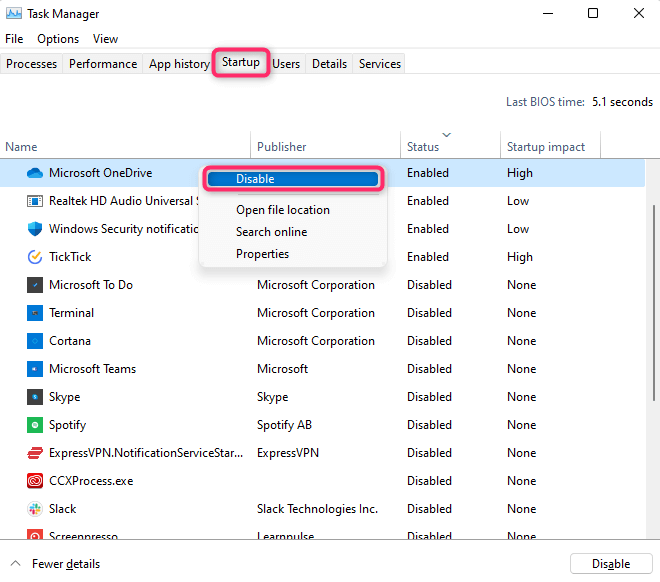
Task: Click the Realtek HD Audio icon
Action: 35,201
